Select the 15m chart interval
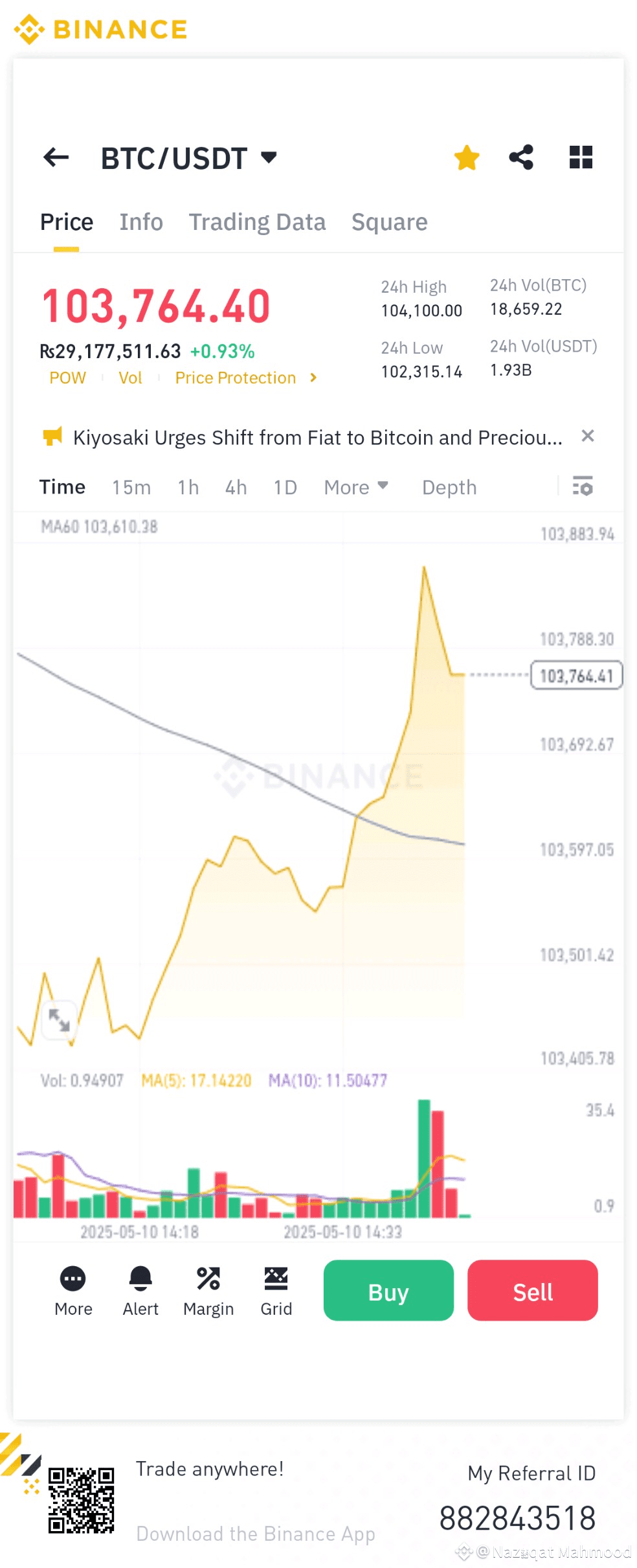637x1568 pixels. coord(131,487)
